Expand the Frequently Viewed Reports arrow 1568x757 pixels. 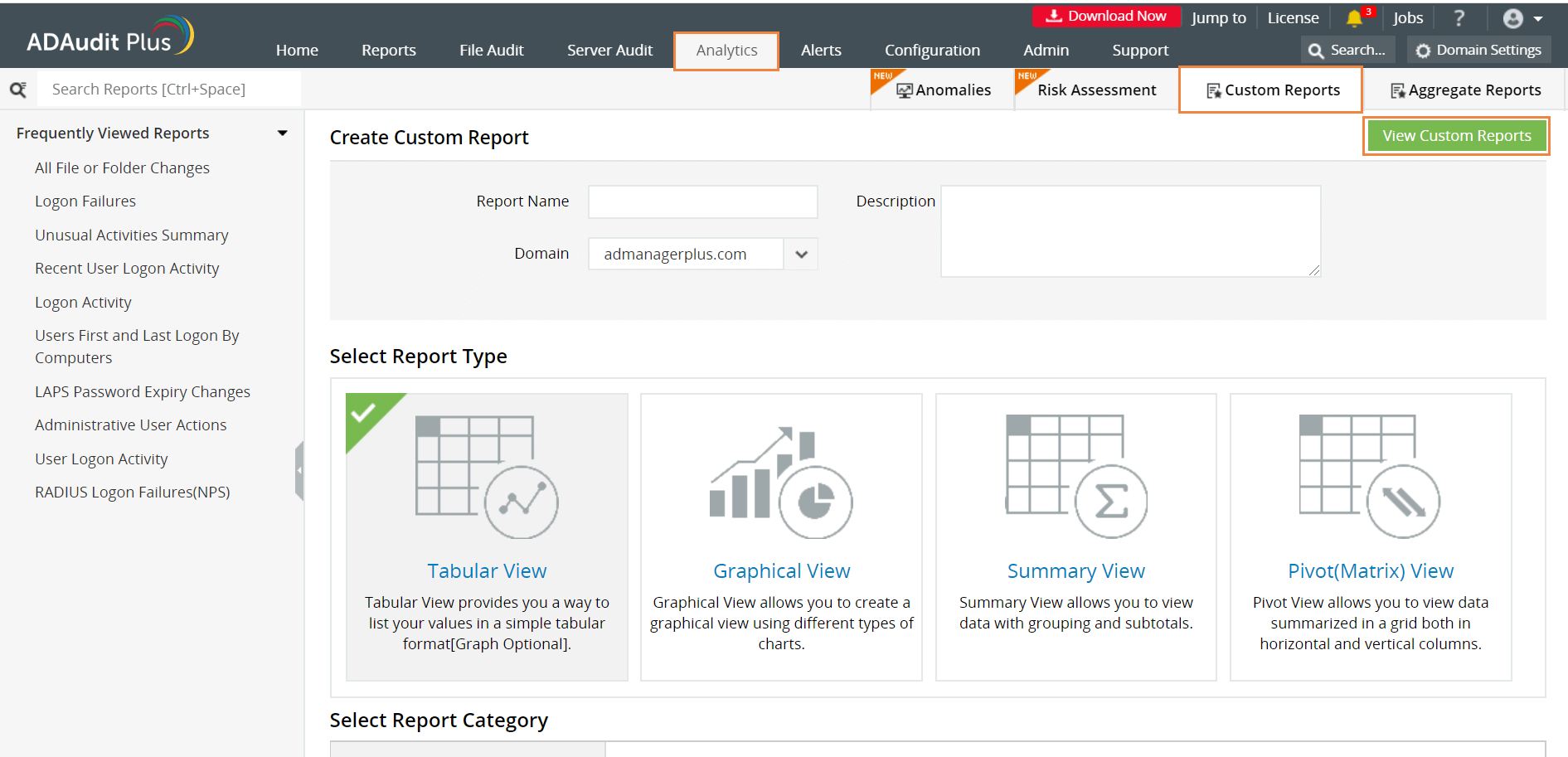click(x=283, y=133)
